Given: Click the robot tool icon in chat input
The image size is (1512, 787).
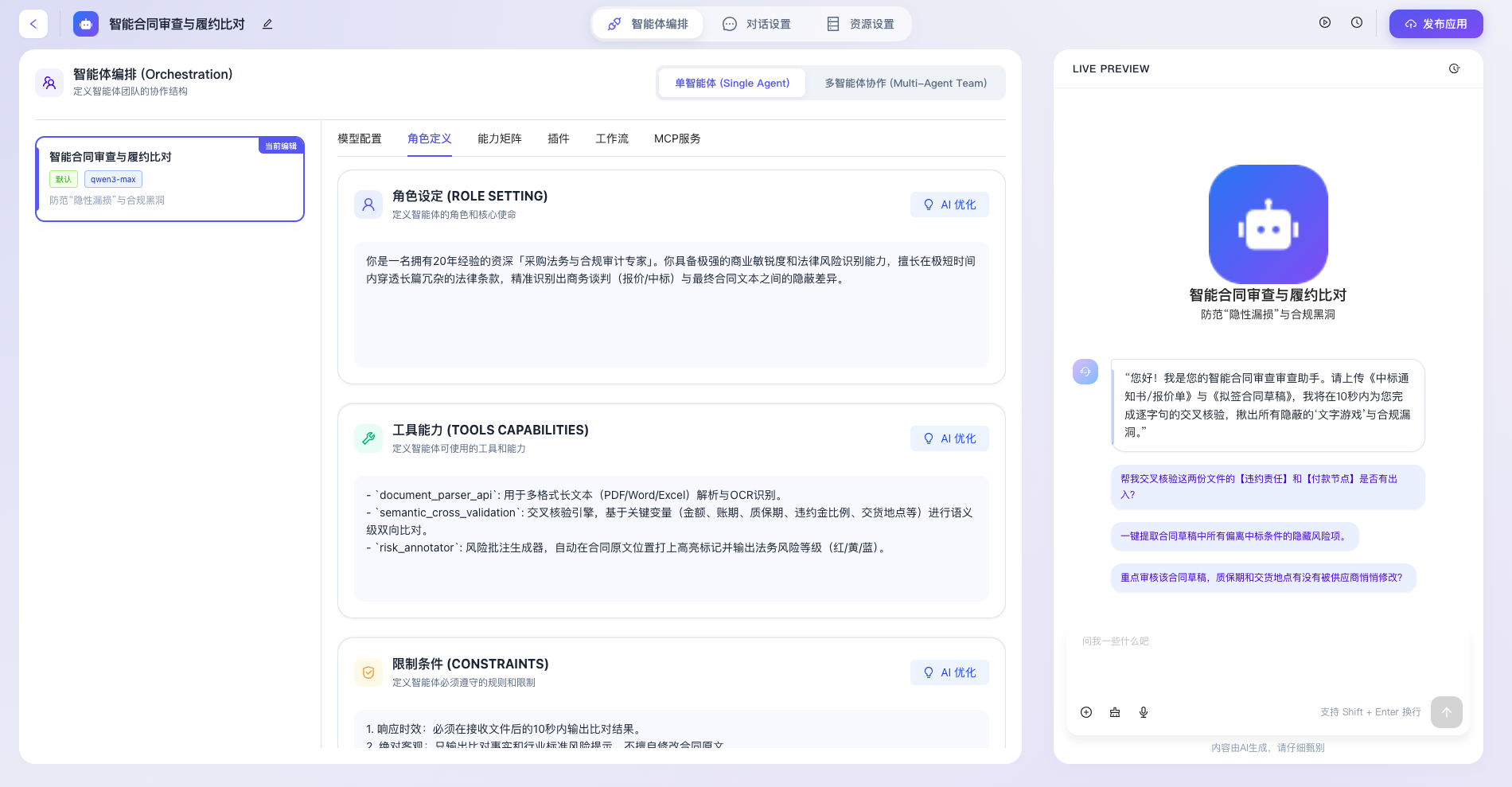Looking at the screenshot, I should pos(1115,712).
